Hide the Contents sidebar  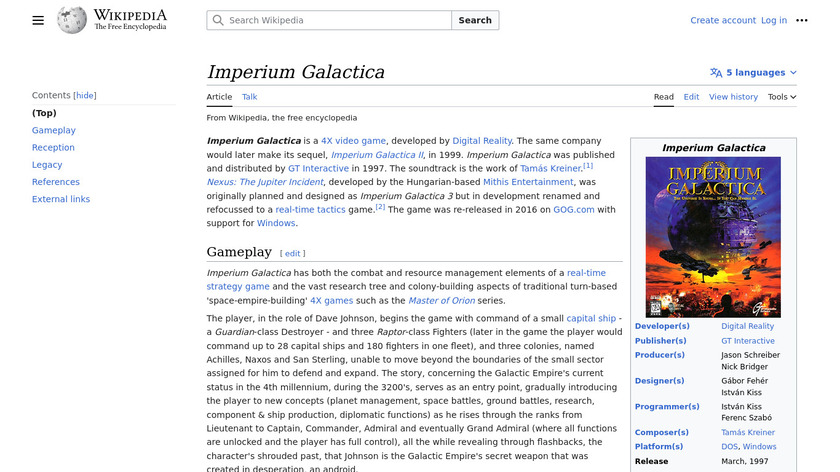(x=85, y=95)
